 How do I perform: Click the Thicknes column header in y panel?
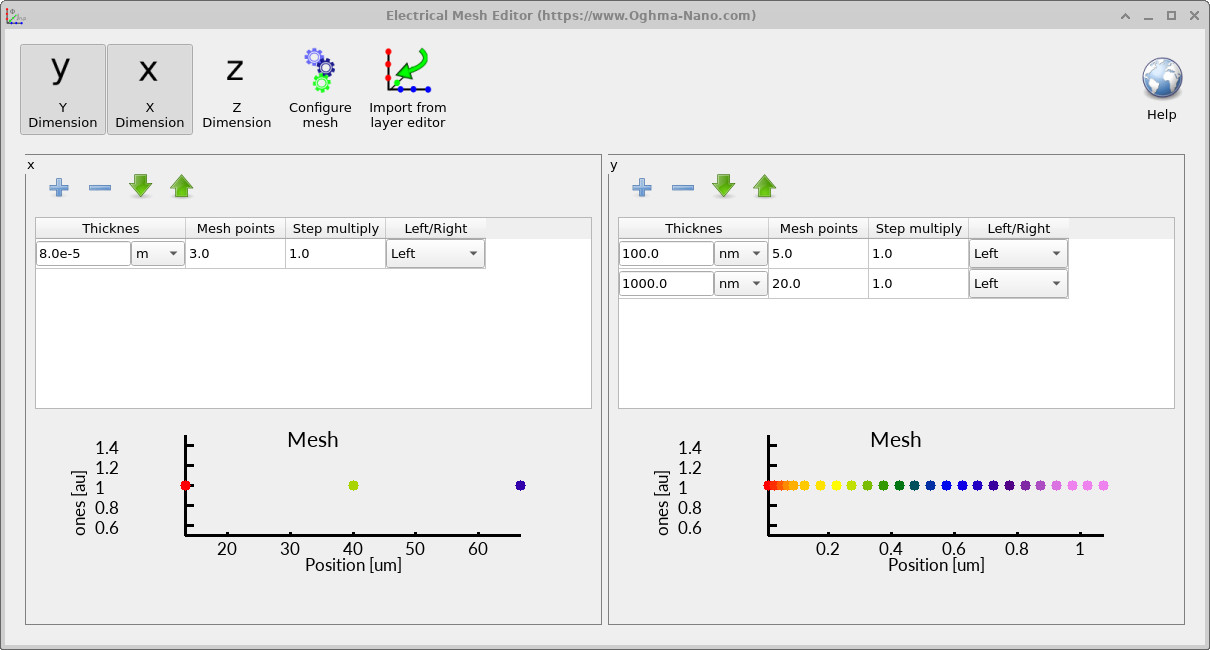click(x=693, y=228)
